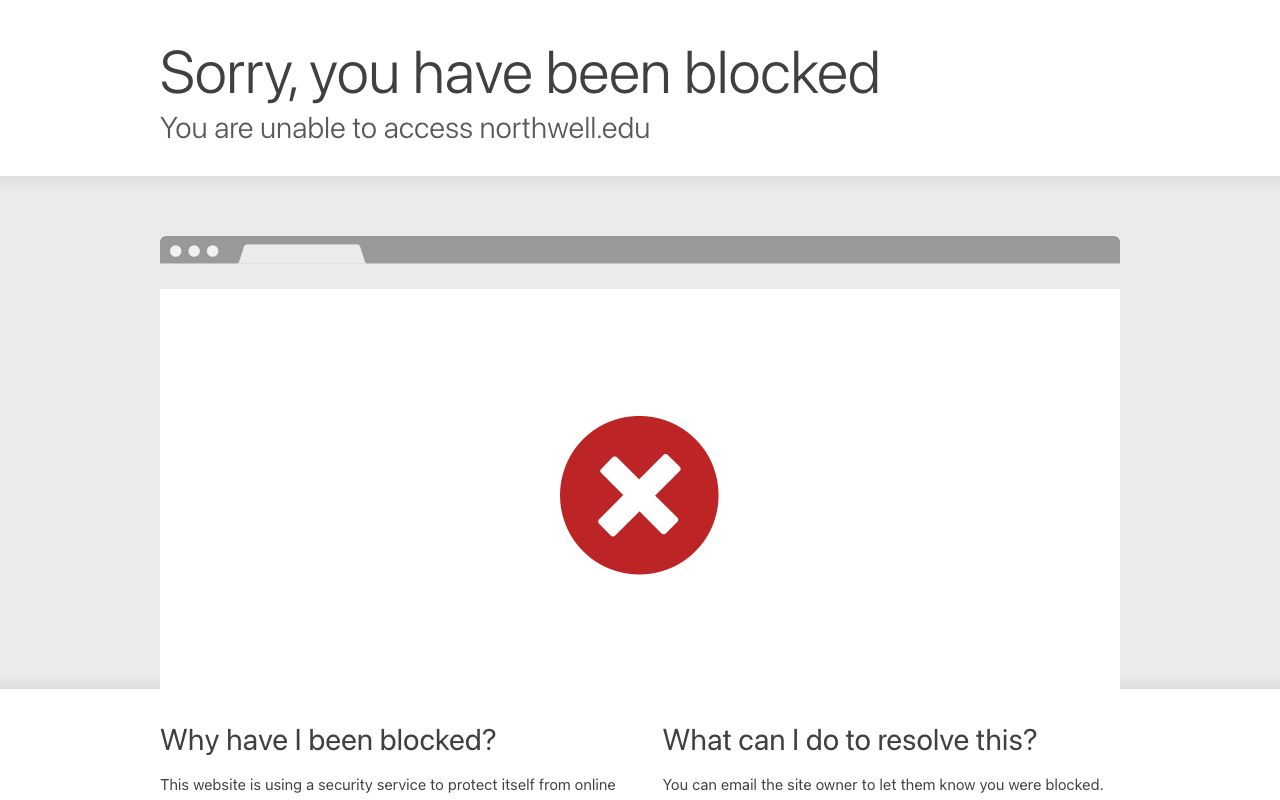Click the middle dot in illustrated browser bar
The height and width of the screenshot is (800, 1280).
click(x=194, y=251)
